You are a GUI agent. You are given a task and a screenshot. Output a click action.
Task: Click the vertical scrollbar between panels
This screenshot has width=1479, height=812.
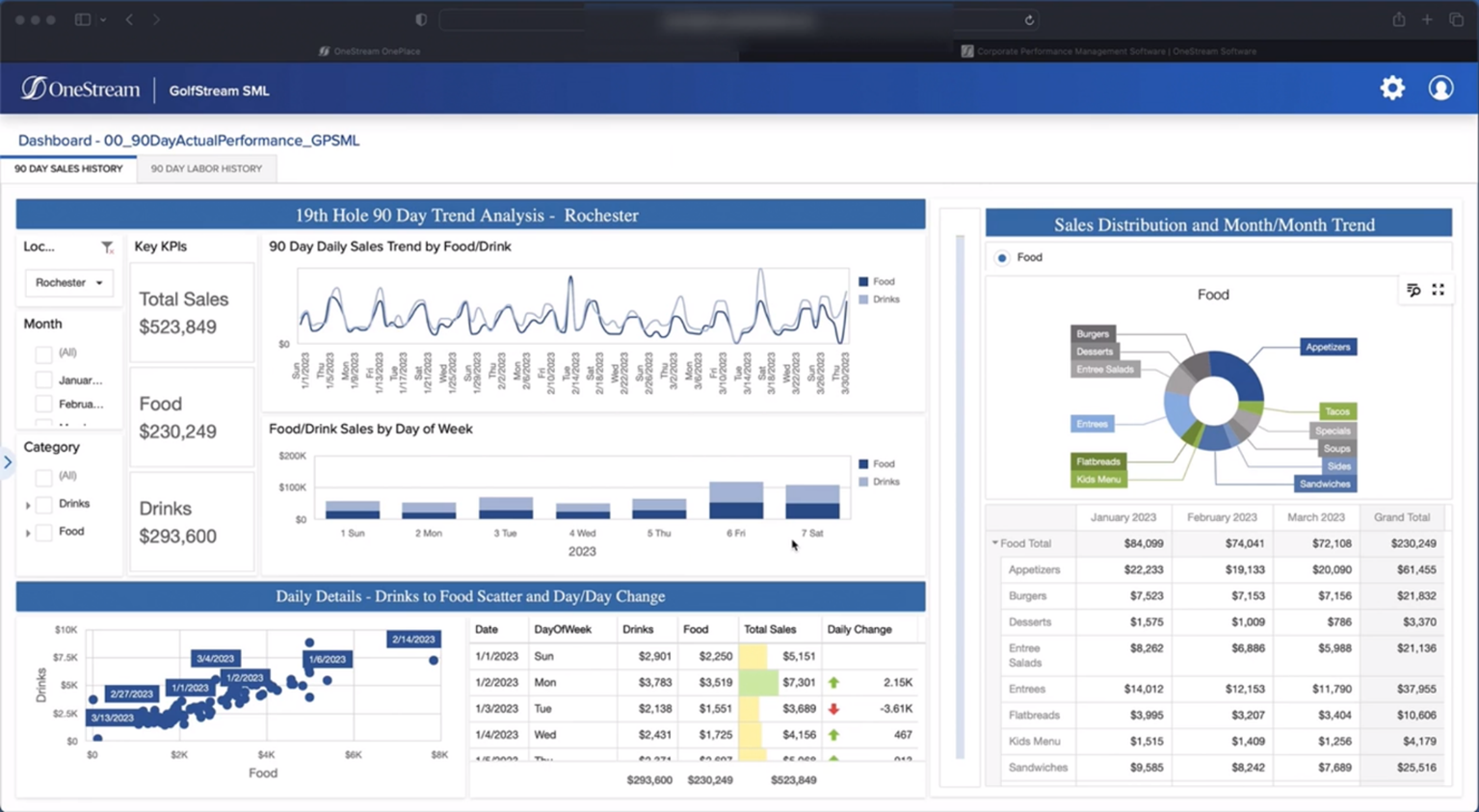960,496
